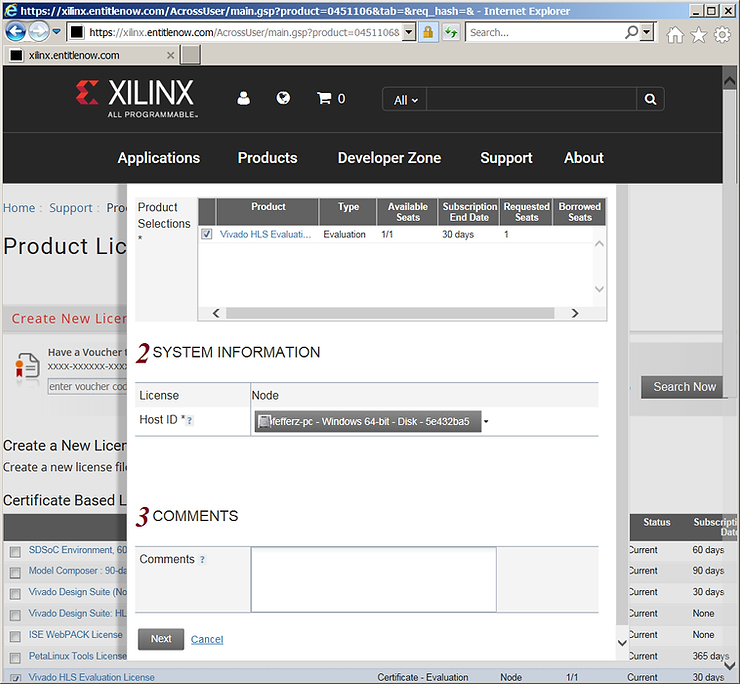Open the browser Tools gear icon
740x684 pixels.
point(722,34)
